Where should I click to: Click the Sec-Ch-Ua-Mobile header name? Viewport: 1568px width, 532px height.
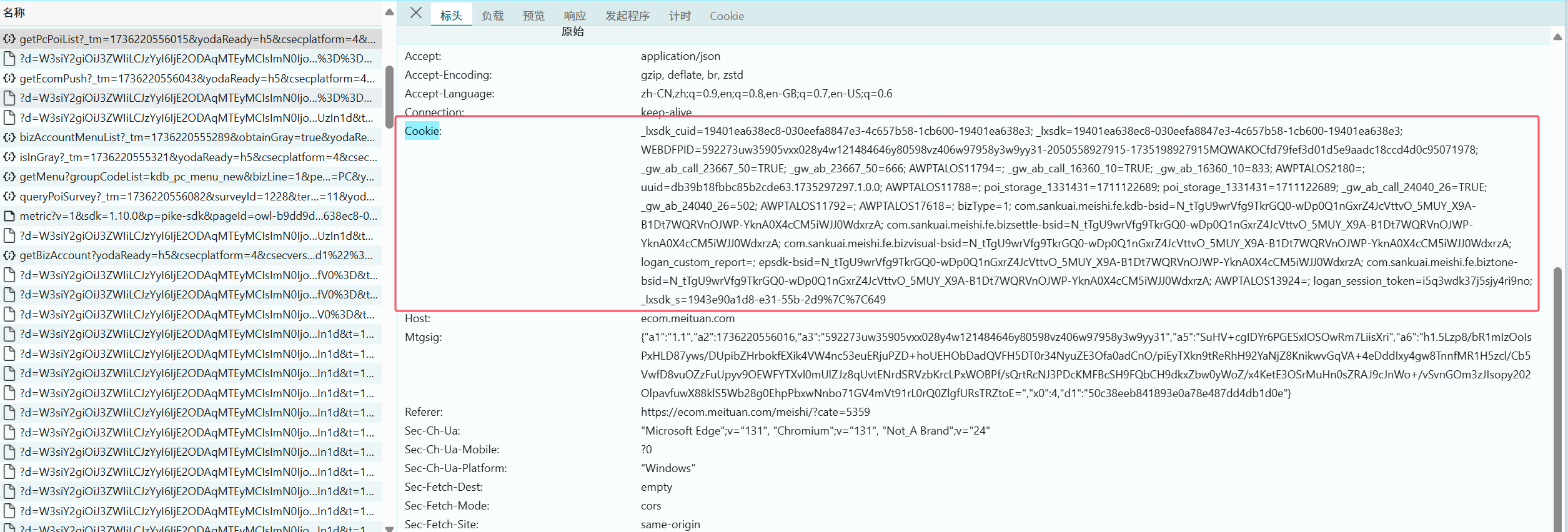[x=452, y=450]
